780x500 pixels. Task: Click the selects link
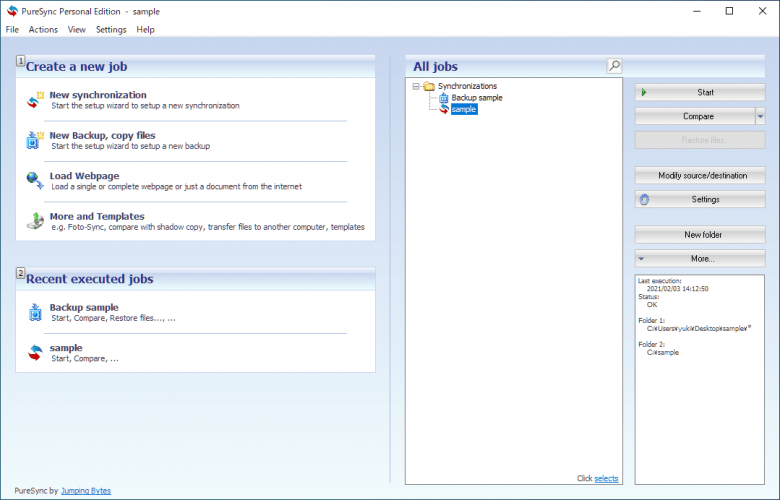tap(606, 478)
